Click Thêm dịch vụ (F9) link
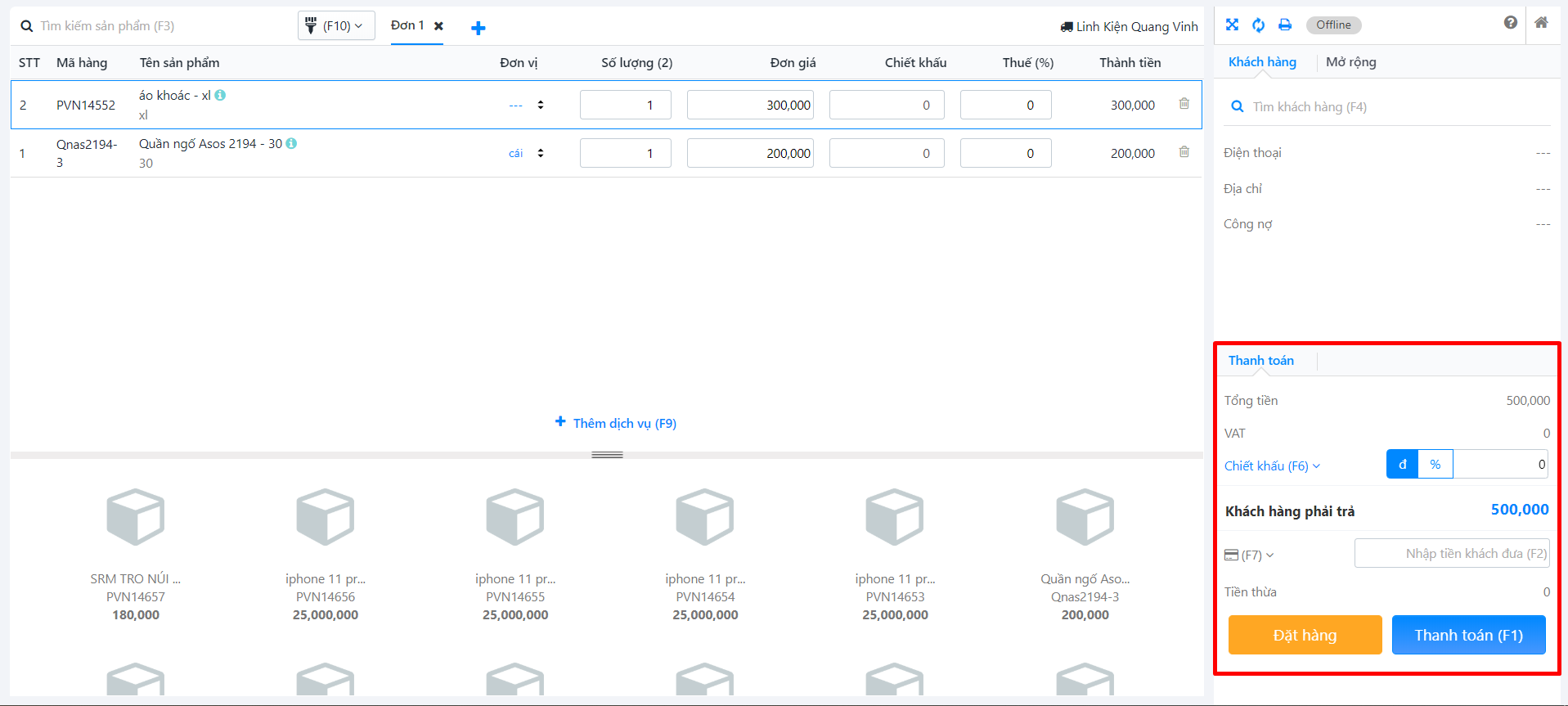This screenshot has height=706, width=1568. pos(616,423)
